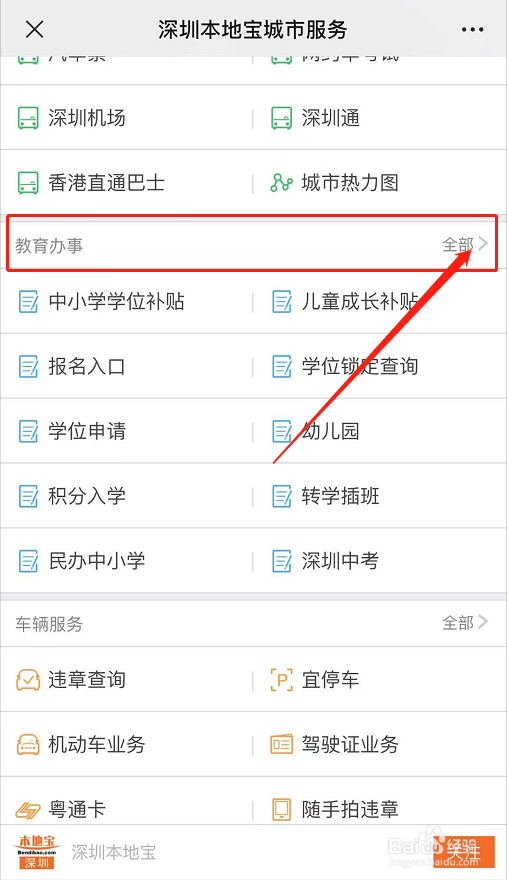Close the page with X button

coord(35,30)
